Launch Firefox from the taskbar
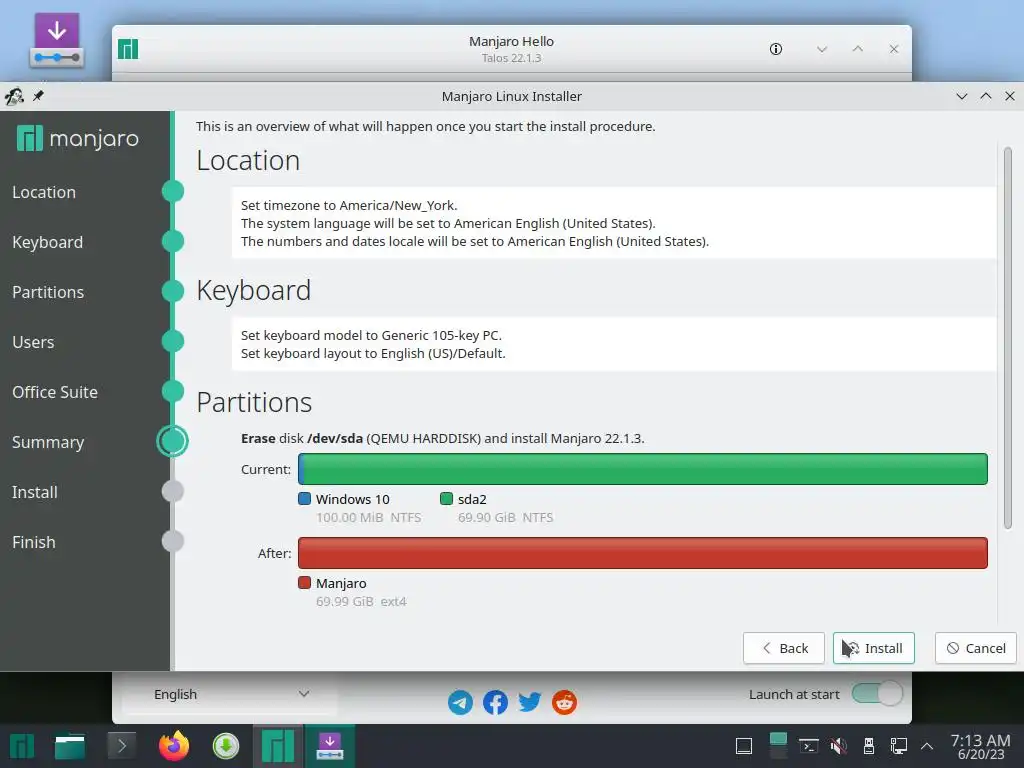The image size is (1024, 768). [174, 746]
